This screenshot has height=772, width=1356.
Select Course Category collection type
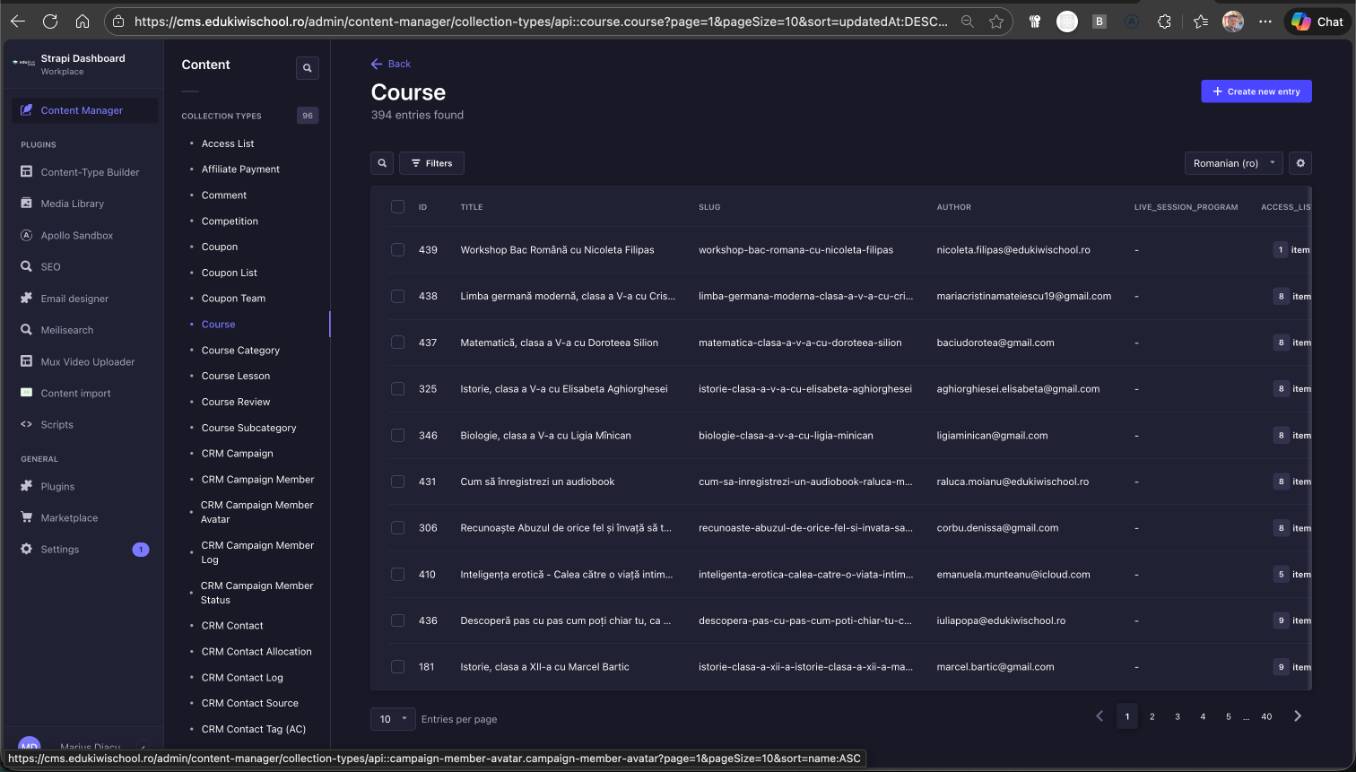tap(240, 350)
